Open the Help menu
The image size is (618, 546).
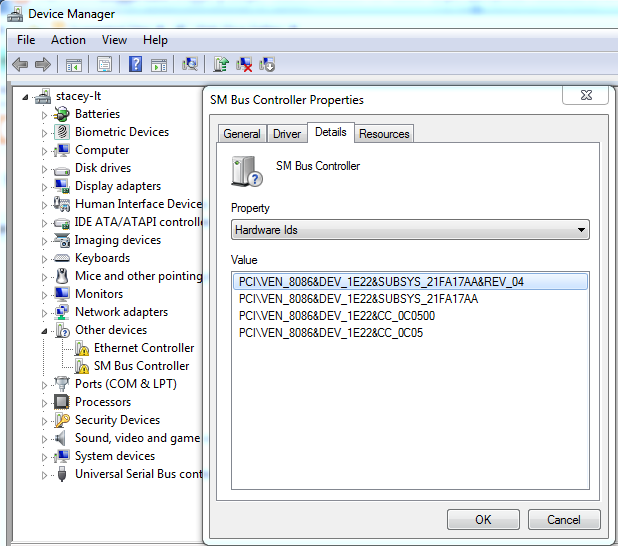pyautogui.click(x=155, y=40)
